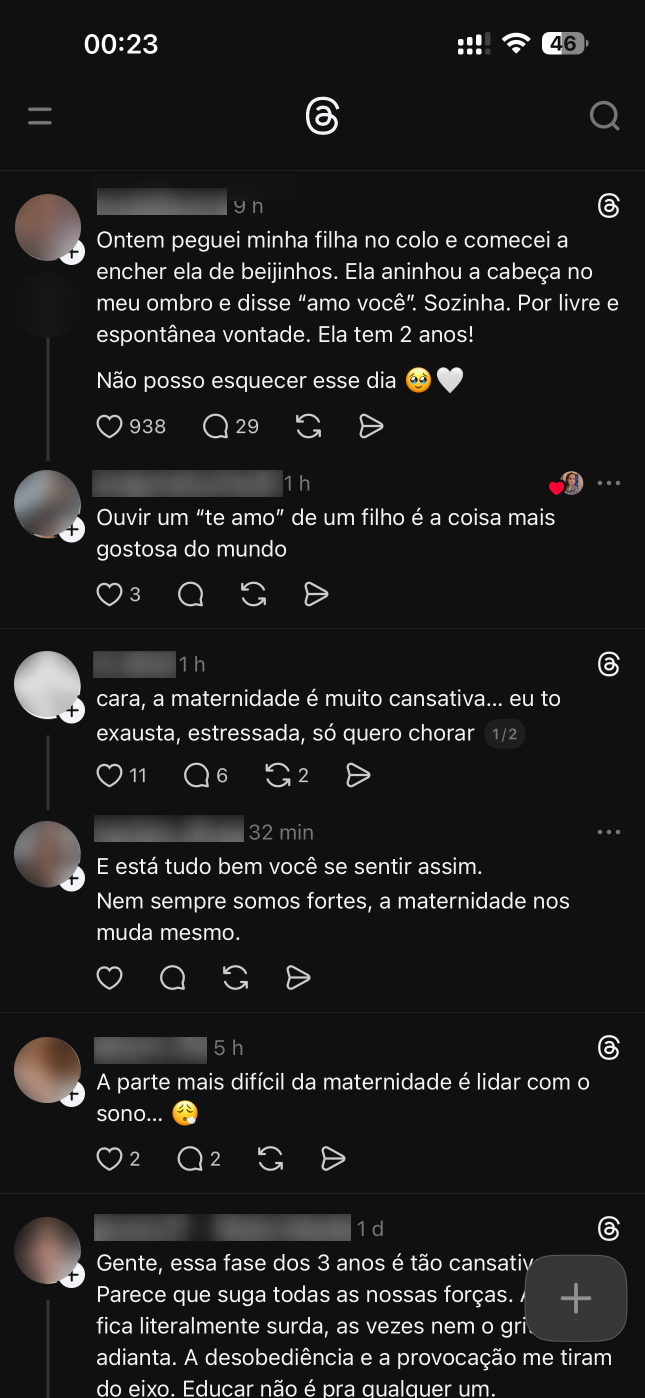Tap the search magnifier icon
The image size is (645, 1398).
click(x=604, y=116)
